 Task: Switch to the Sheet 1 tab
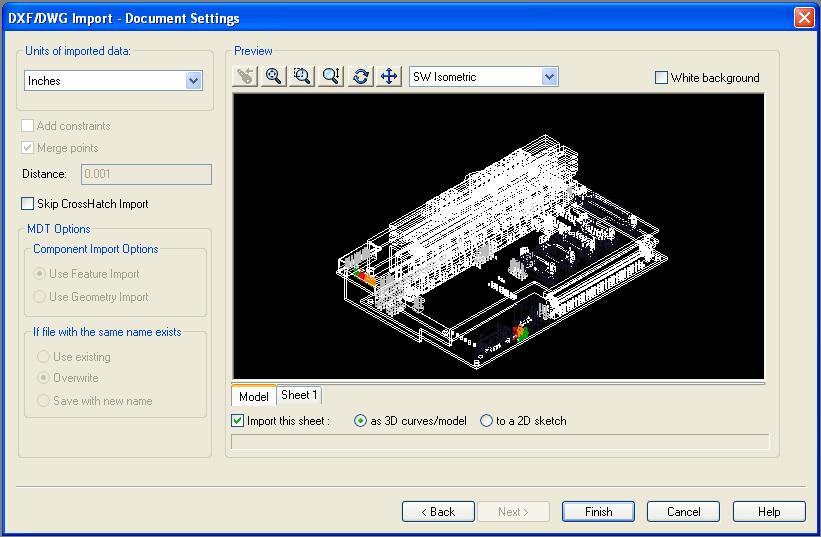click(299, 395)
